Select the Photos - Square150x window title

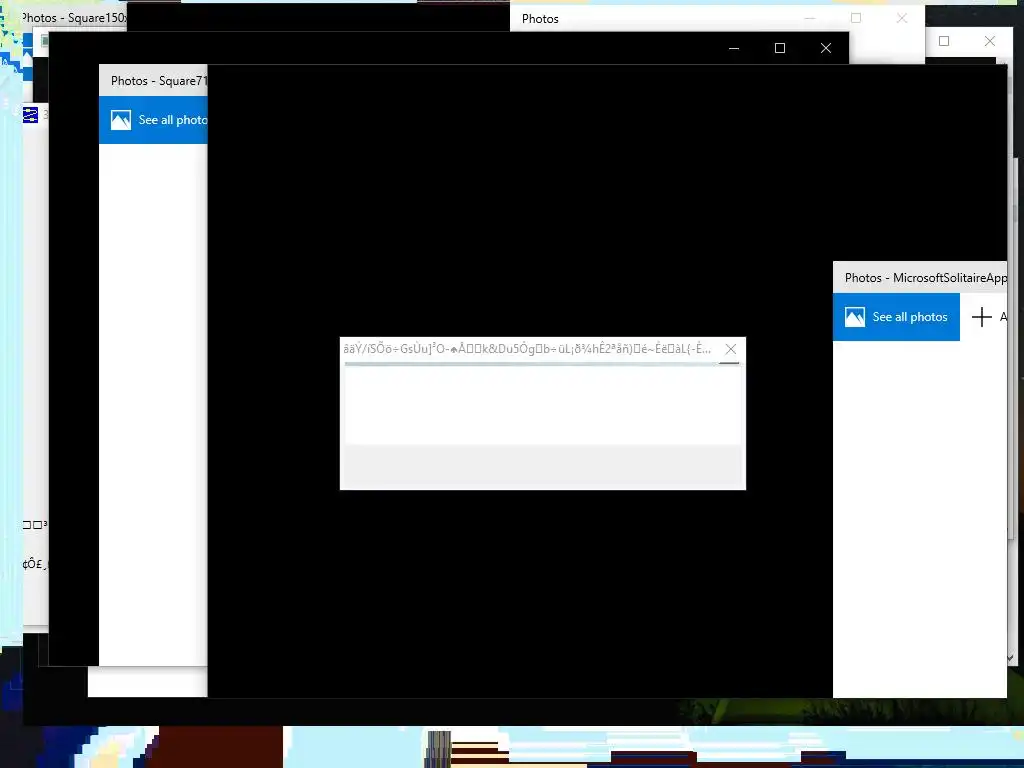pos(74,18)
